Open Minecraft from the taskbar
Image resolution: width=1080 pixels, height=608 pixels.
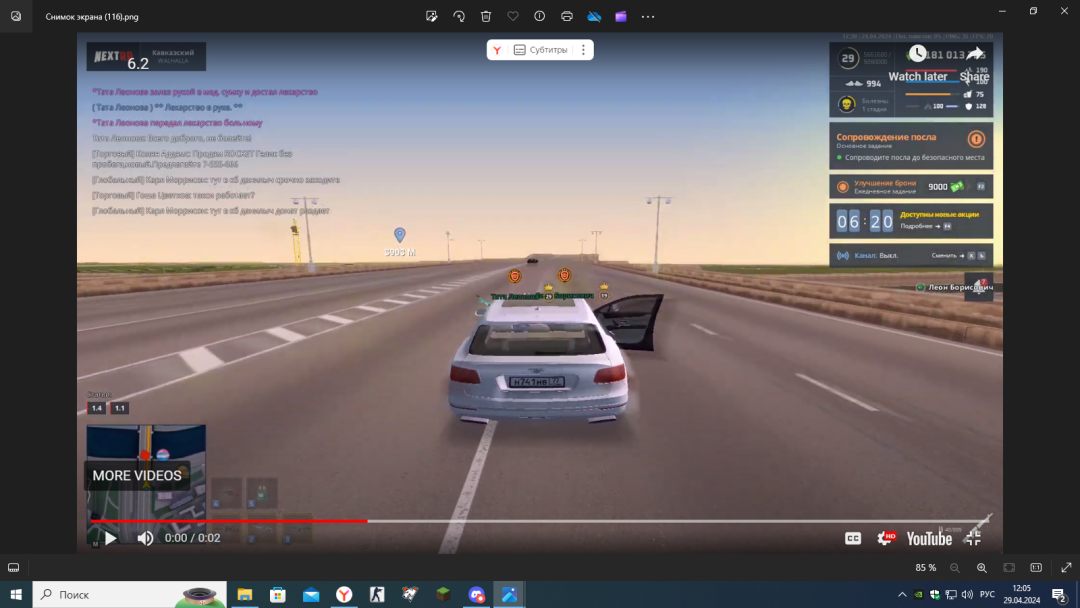[x=443, y=594]
